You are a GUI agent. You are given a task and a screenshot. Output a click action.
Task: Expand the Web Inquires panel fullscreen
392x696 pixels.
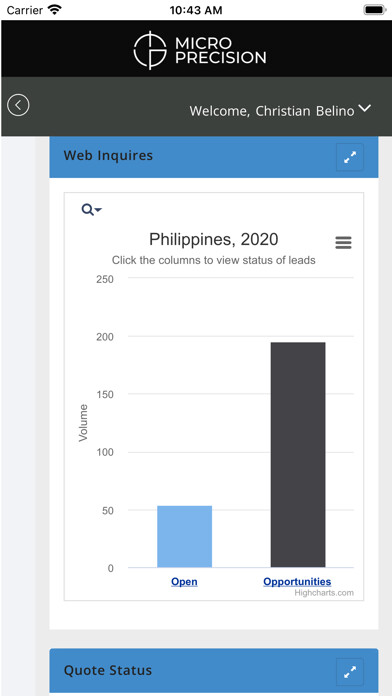coord(350,157)
